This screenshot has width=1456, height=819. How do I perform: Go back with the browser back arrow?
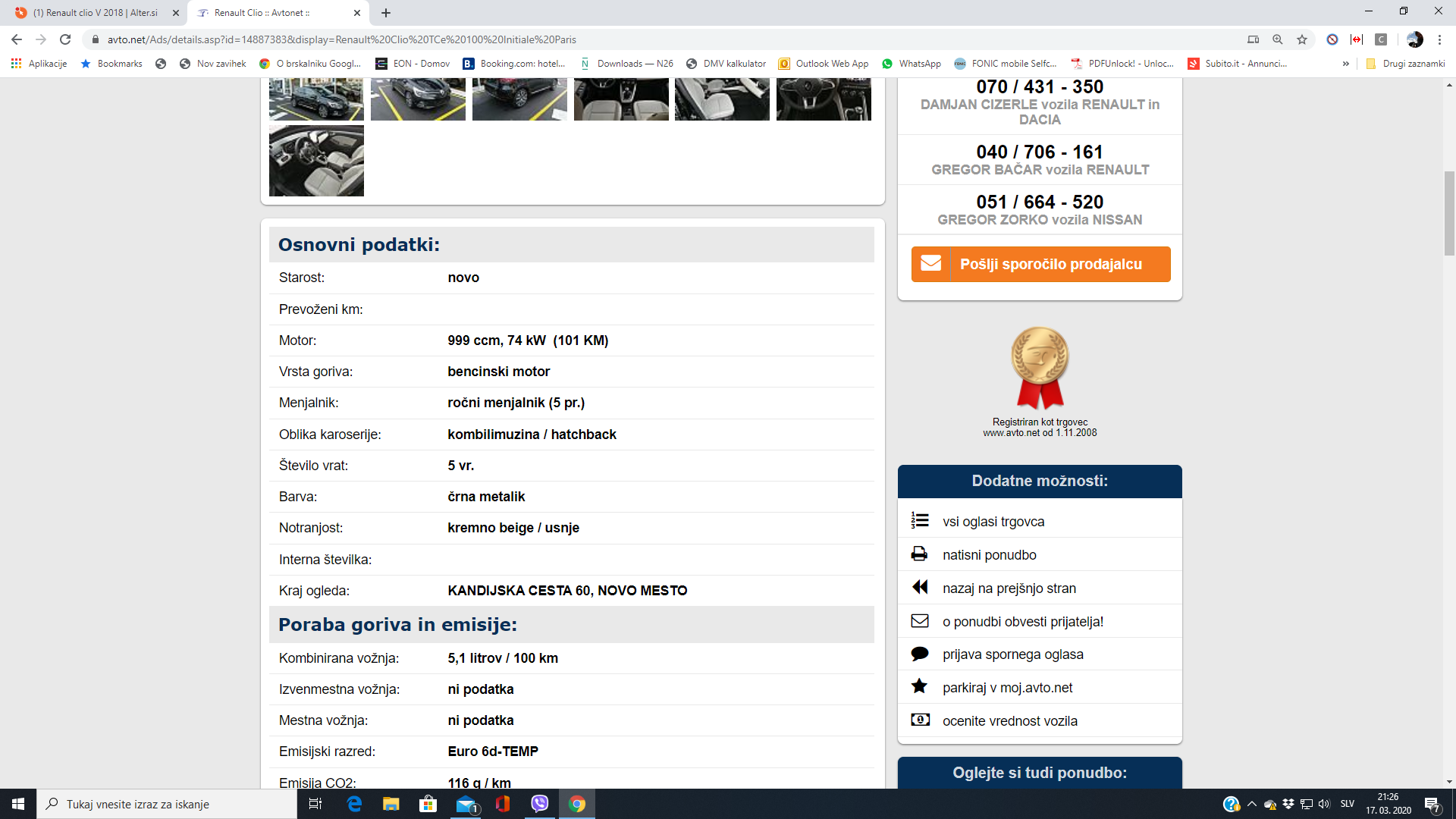(x=17, y=39)
